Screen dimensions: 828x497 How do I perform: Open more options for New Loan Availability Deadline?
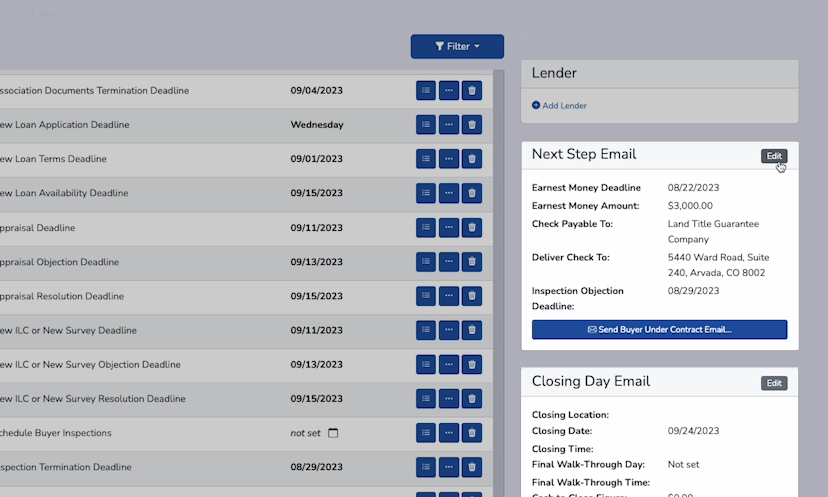point(449,193)
